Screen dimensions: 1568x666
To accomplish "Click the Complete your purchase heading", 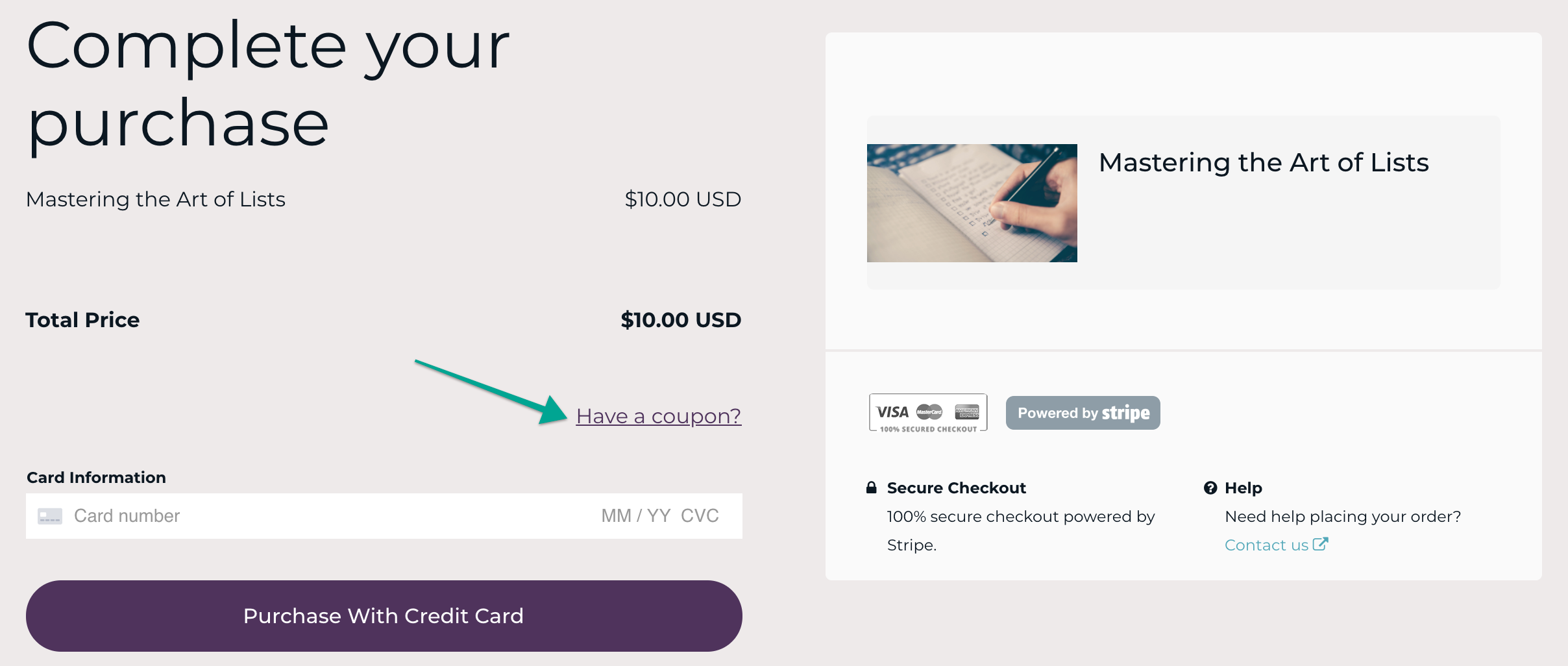I will (267, 83).
